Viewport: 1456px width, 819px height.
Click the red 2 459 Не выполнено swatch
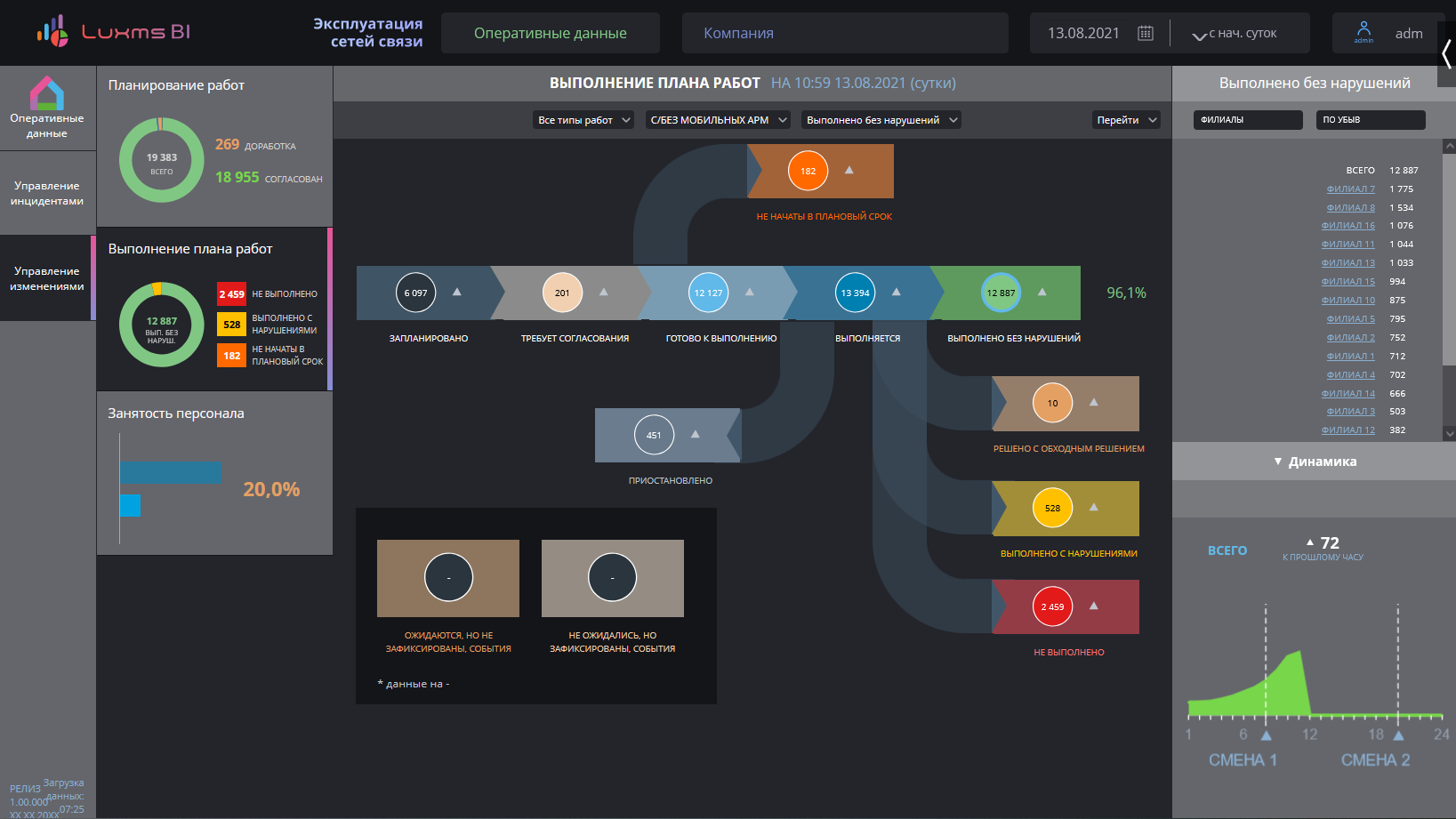[x=231, y=294]
